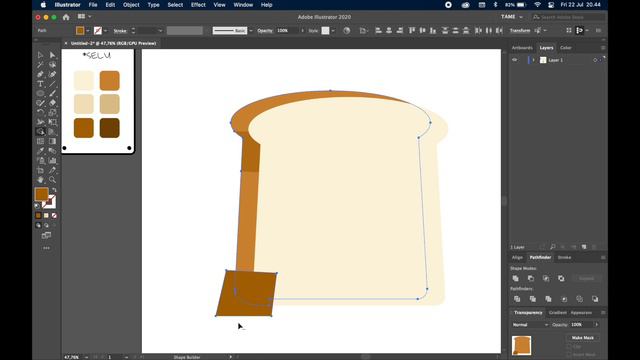Switch to Color fill mode button

click(38, 216)
